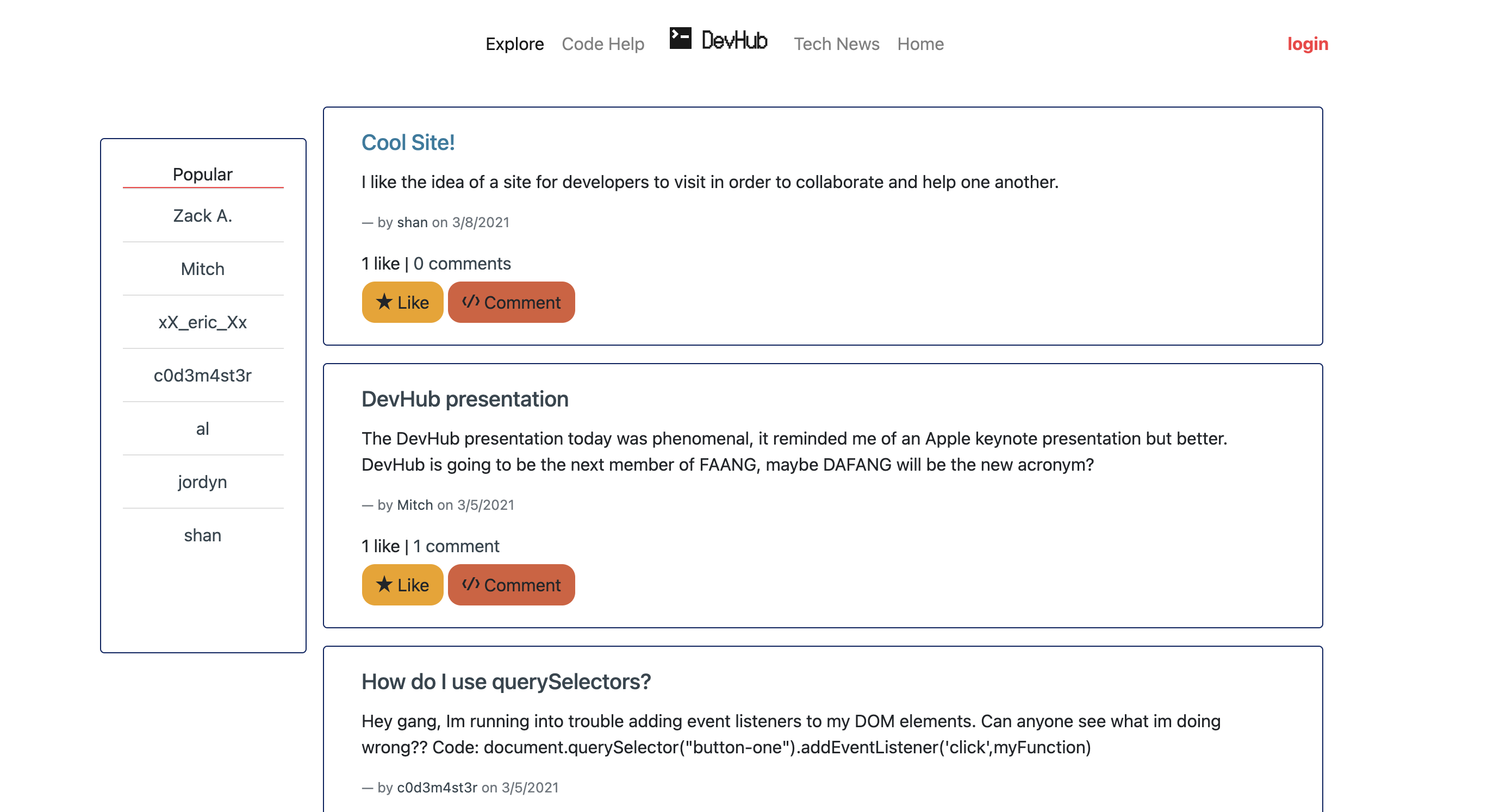1494x812 pixels.
Task: Click author shan in Cool Site byline
Action: [412, 223]
